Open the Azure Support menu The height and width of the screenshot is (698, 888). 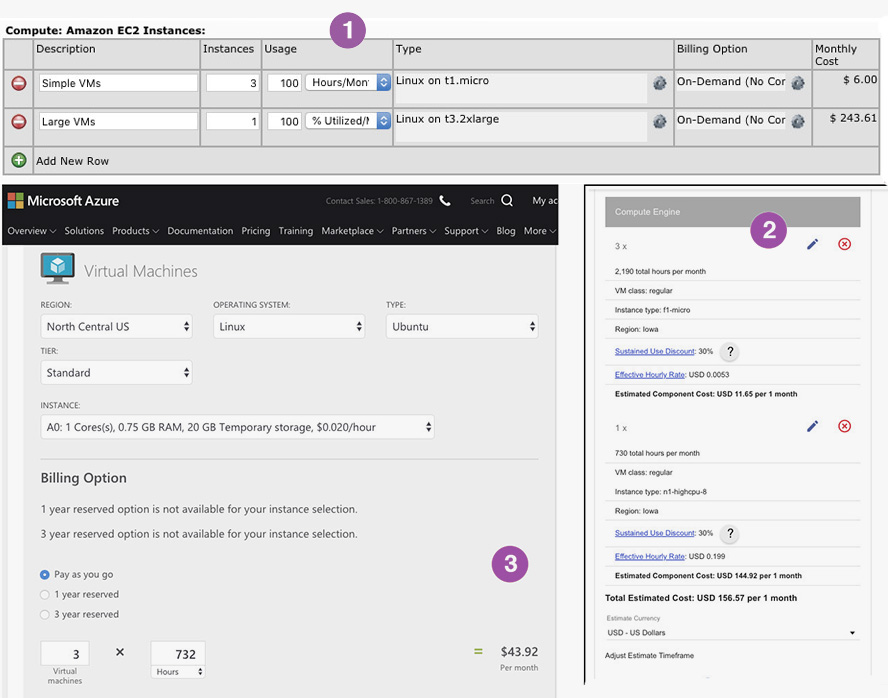click(466, 231)
